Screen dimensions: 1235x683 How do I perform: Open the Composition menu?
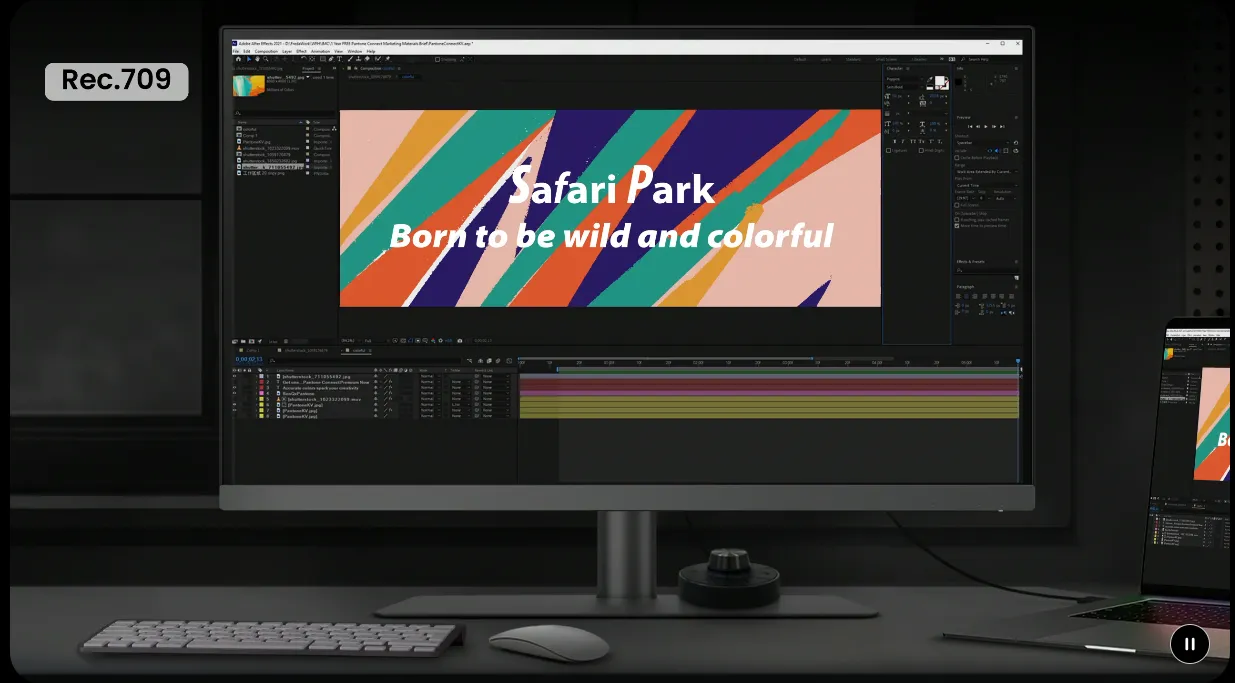click(x=266, y=51)
